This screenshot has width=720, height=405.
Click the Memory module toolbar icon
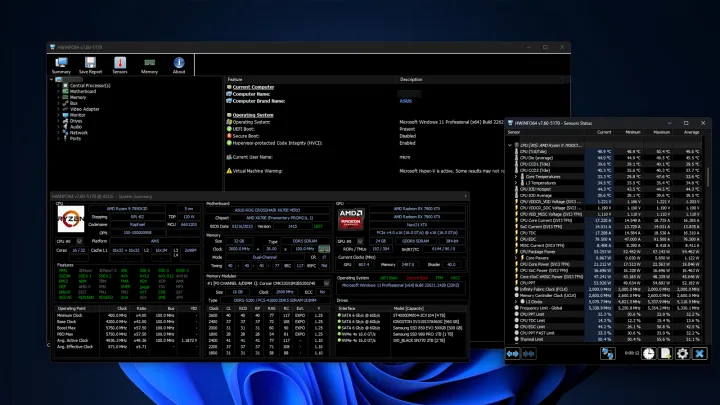(x=149, y=66)
